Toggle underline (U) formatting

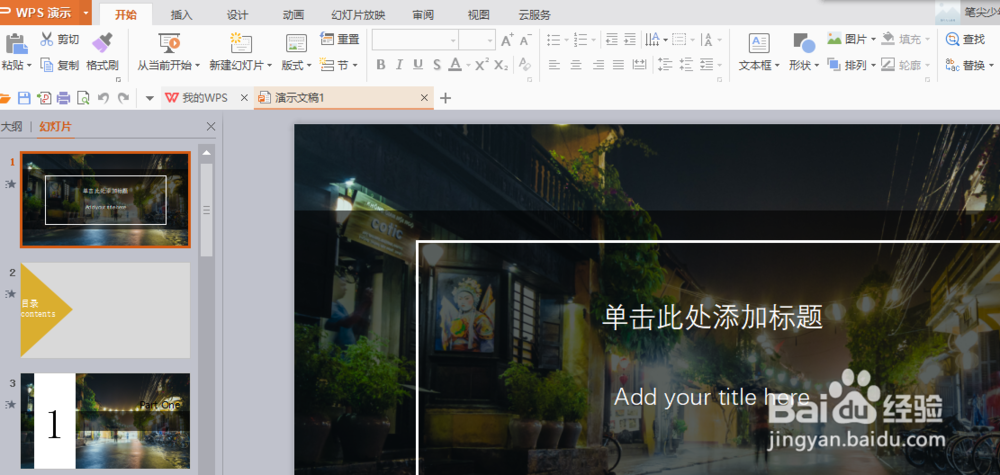coord(418,64)
